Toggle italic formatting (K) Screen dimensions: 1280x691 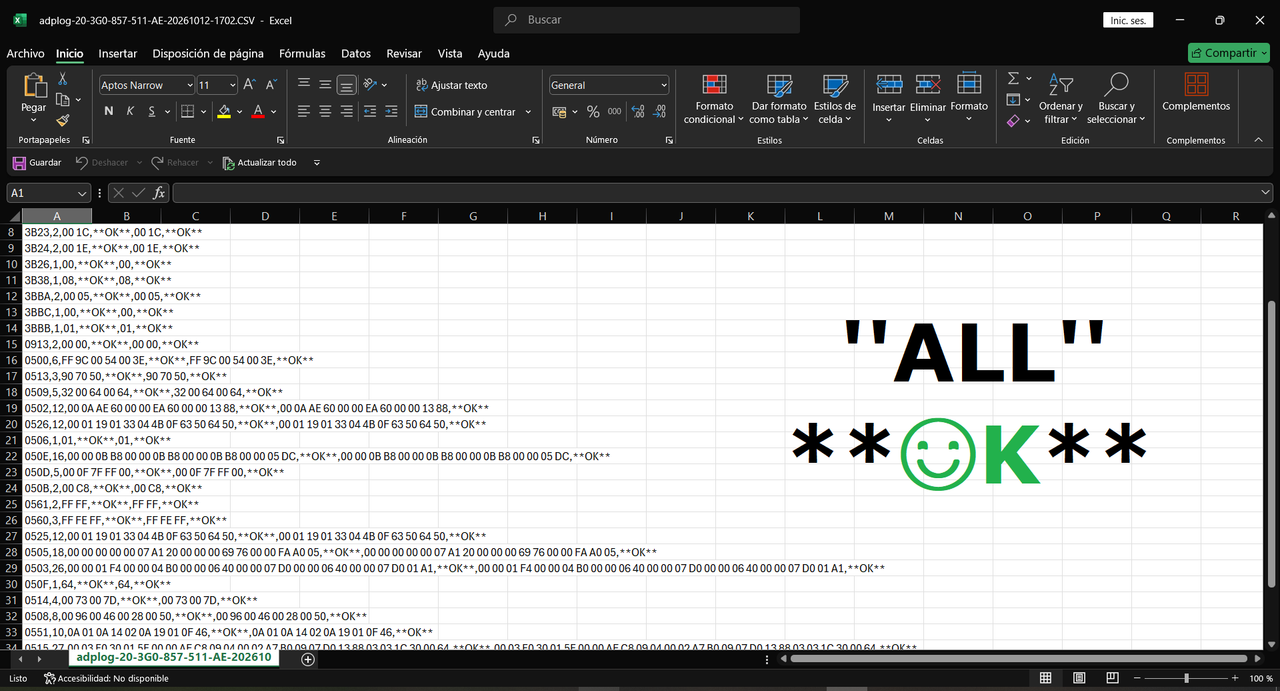pos(130,112)
